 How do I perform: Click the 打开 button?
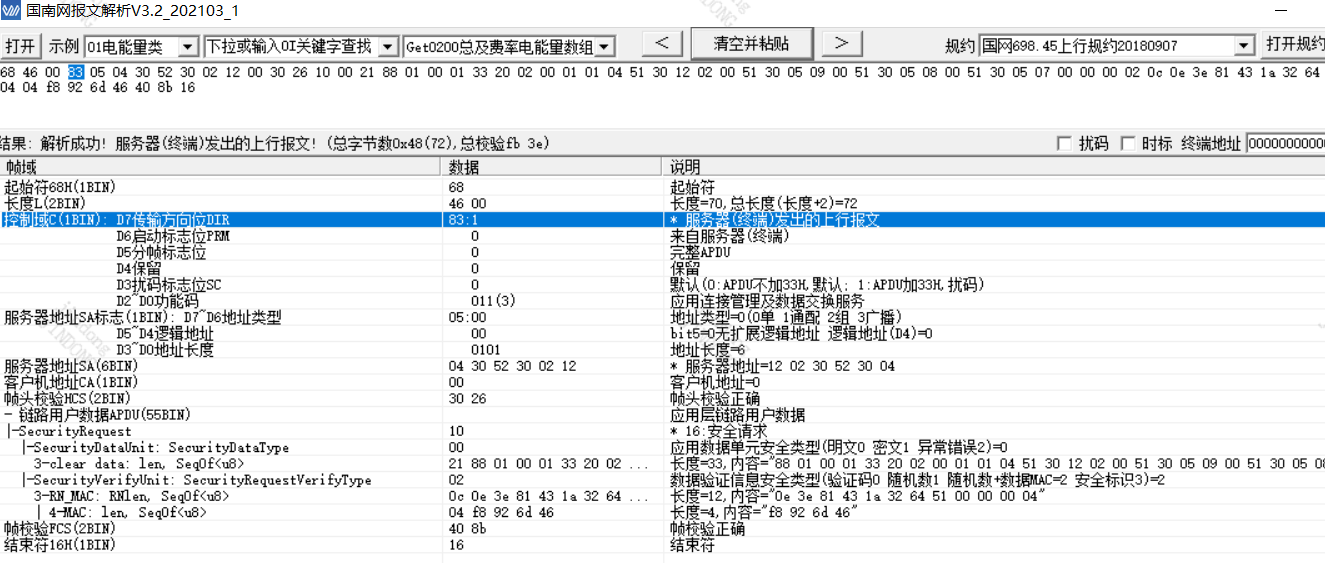coord(20,46)
